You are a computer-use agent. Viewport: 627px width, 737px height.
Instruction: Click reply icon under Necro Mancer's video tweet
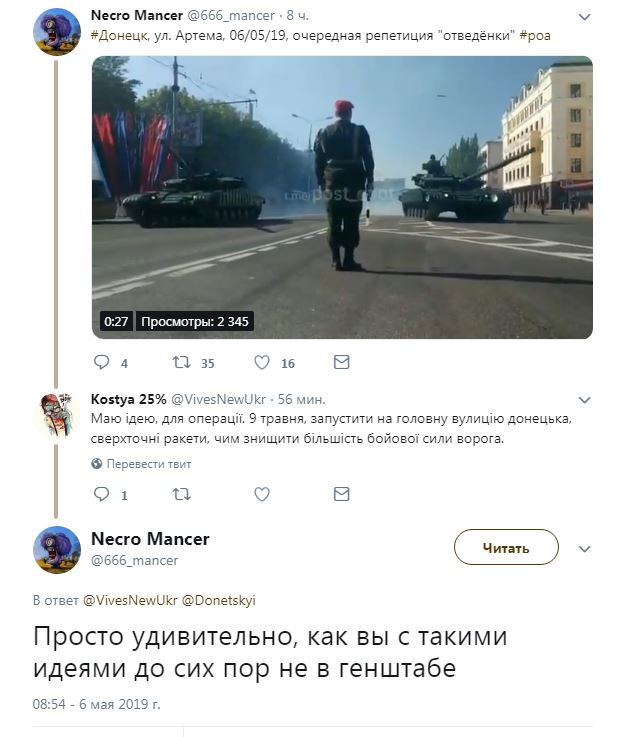point(102,362)
